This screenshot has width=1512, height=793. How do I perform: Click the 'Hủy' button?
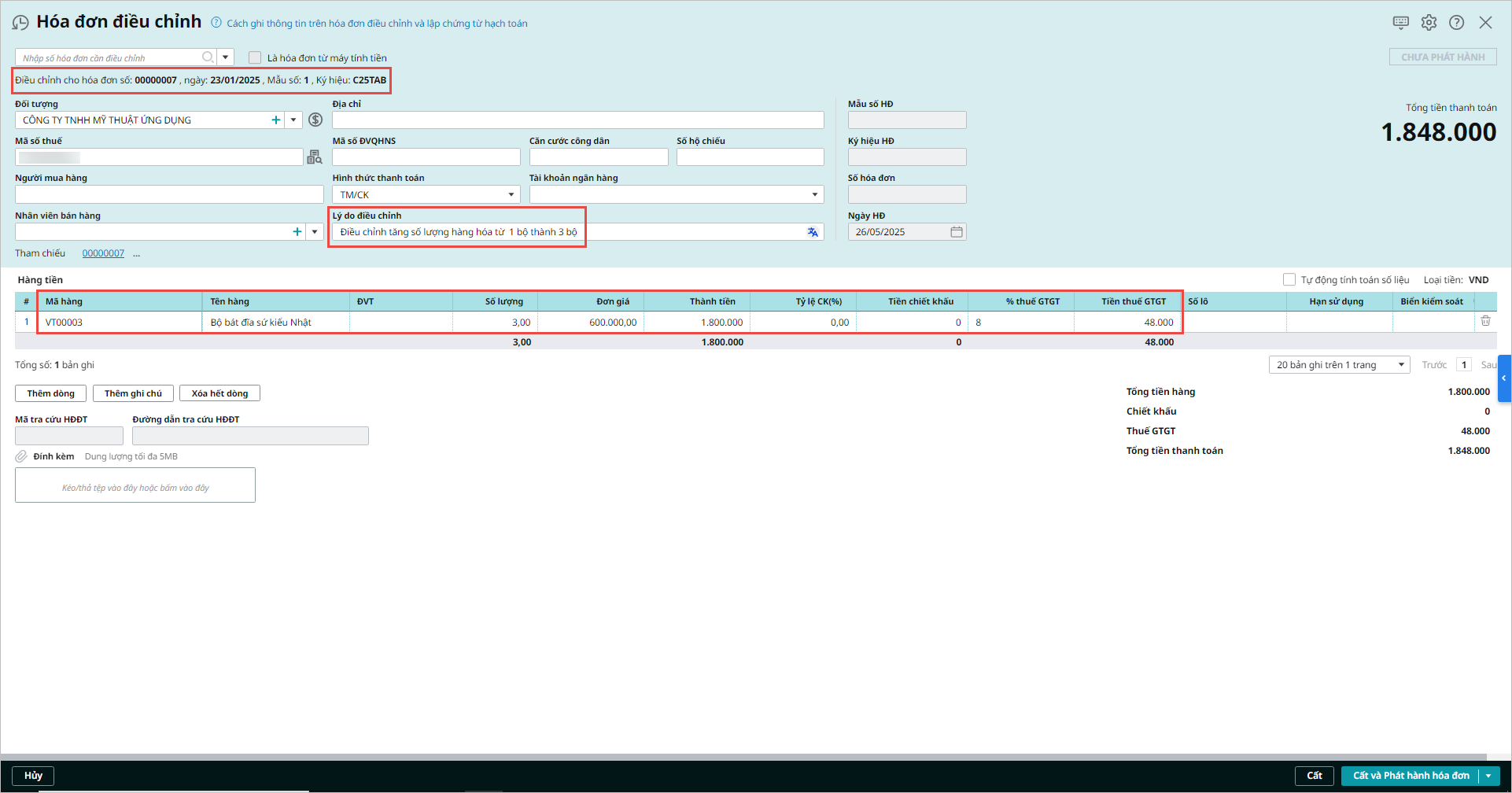(33, 776)
